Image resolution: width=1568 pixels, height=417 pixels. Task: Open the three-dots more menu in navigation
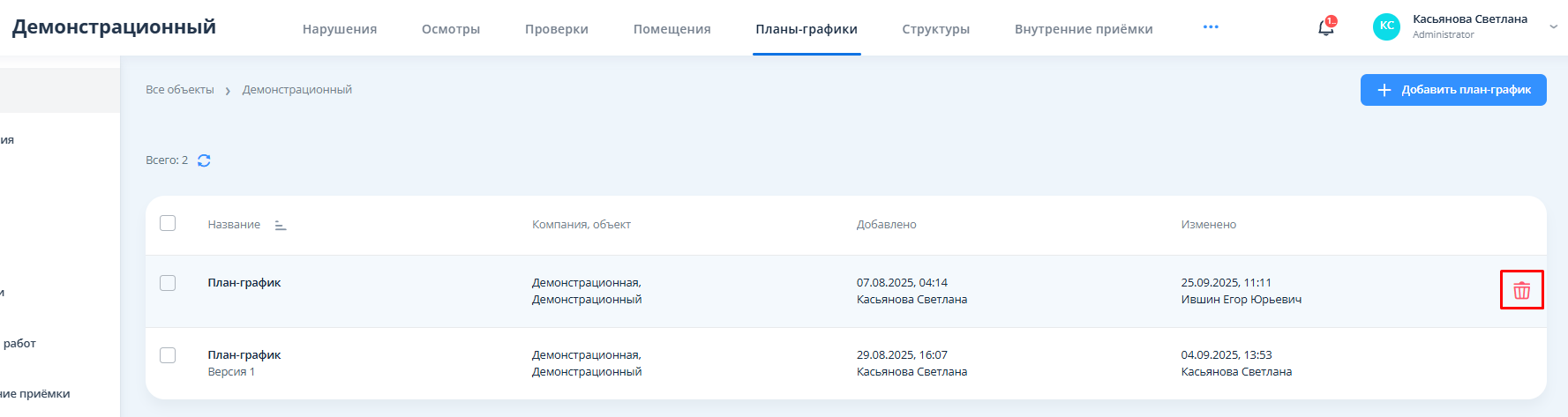click(x=1211, y=27)
